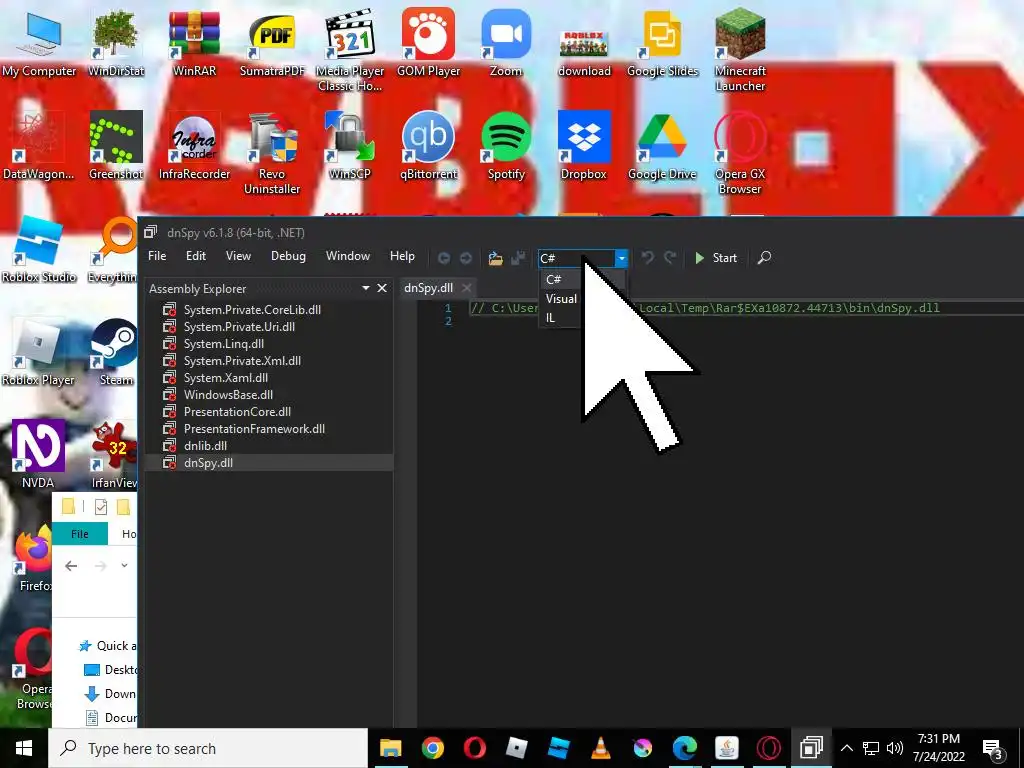
Task: Select System.Linq.dll assembly
Action: [224, 344]
